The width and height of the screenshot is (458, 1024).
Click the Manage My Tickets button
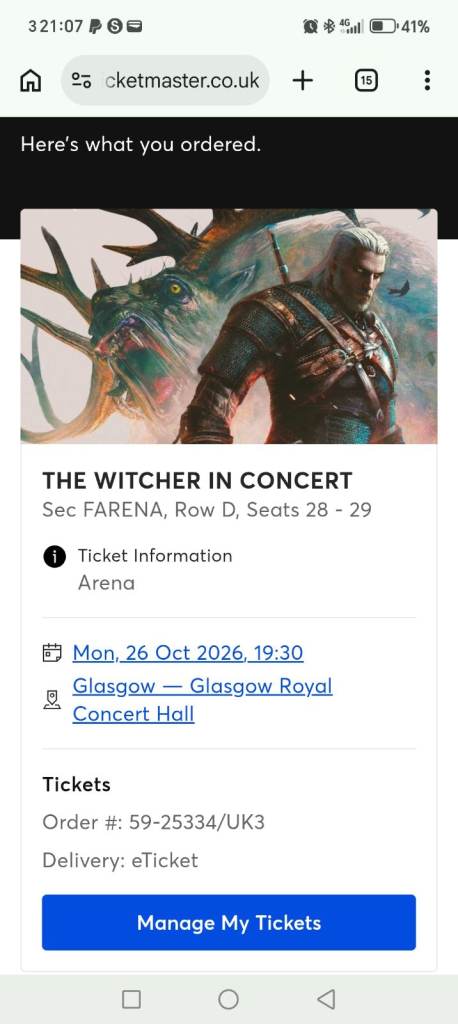pyautogui.click(x=229, y=922)
